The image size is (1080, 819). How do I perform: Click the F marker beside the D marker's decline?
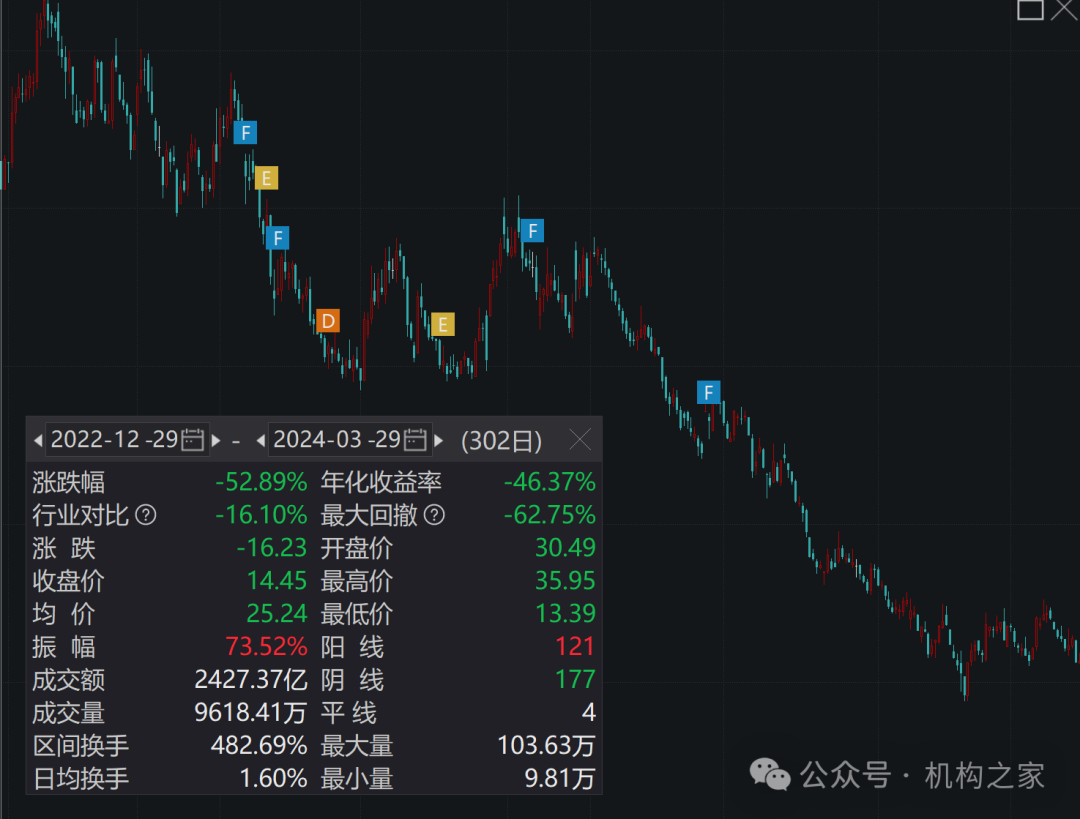(278, 238)
